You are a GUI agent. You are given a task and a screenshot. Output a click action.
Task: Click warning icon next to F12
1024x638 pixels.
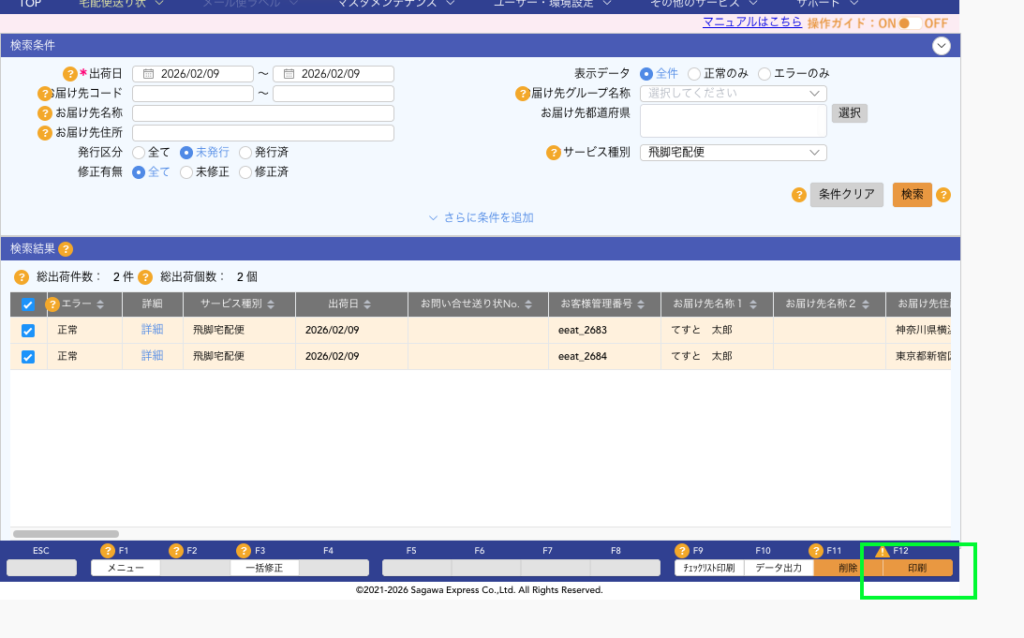[882, 551]
